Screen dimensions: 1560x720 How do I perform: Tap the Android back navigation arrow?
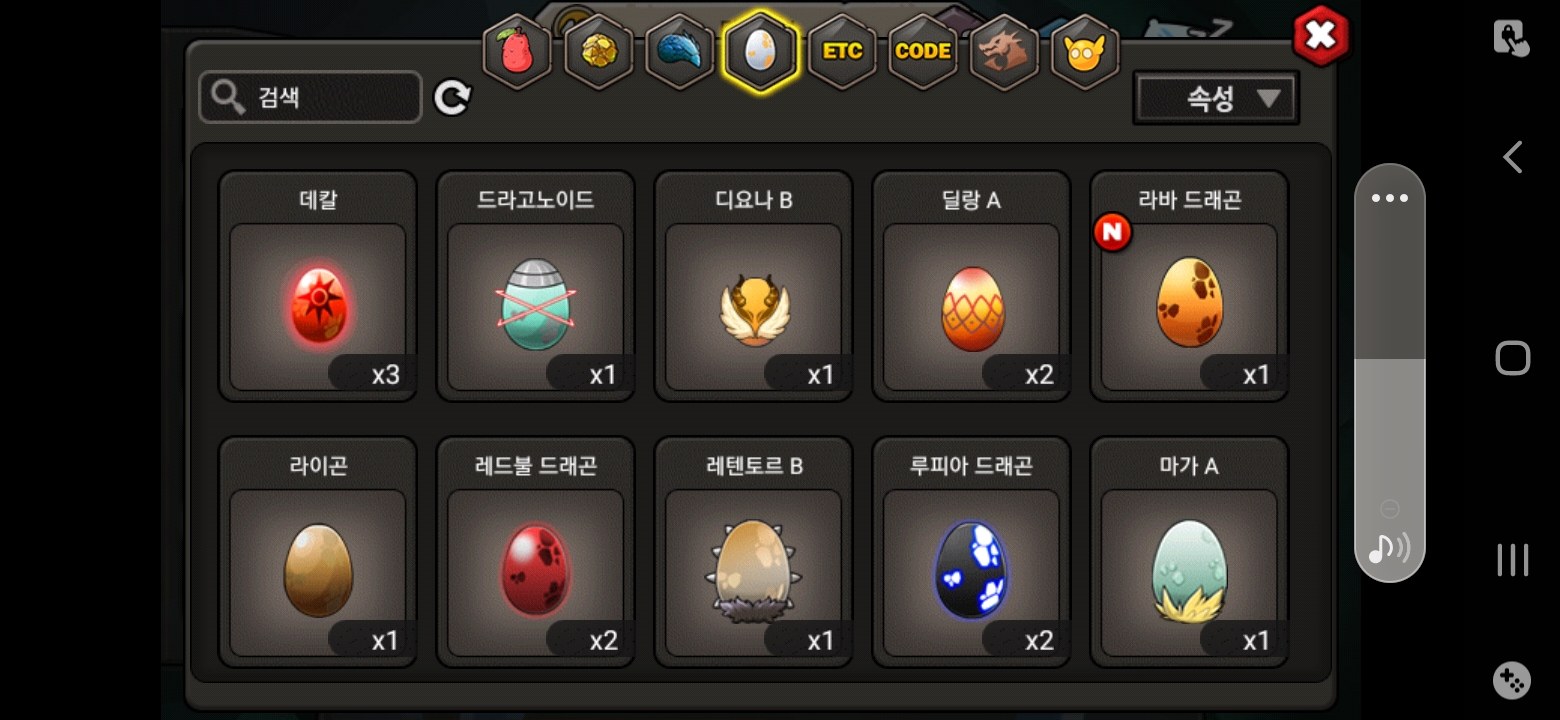coord(1513,157)
